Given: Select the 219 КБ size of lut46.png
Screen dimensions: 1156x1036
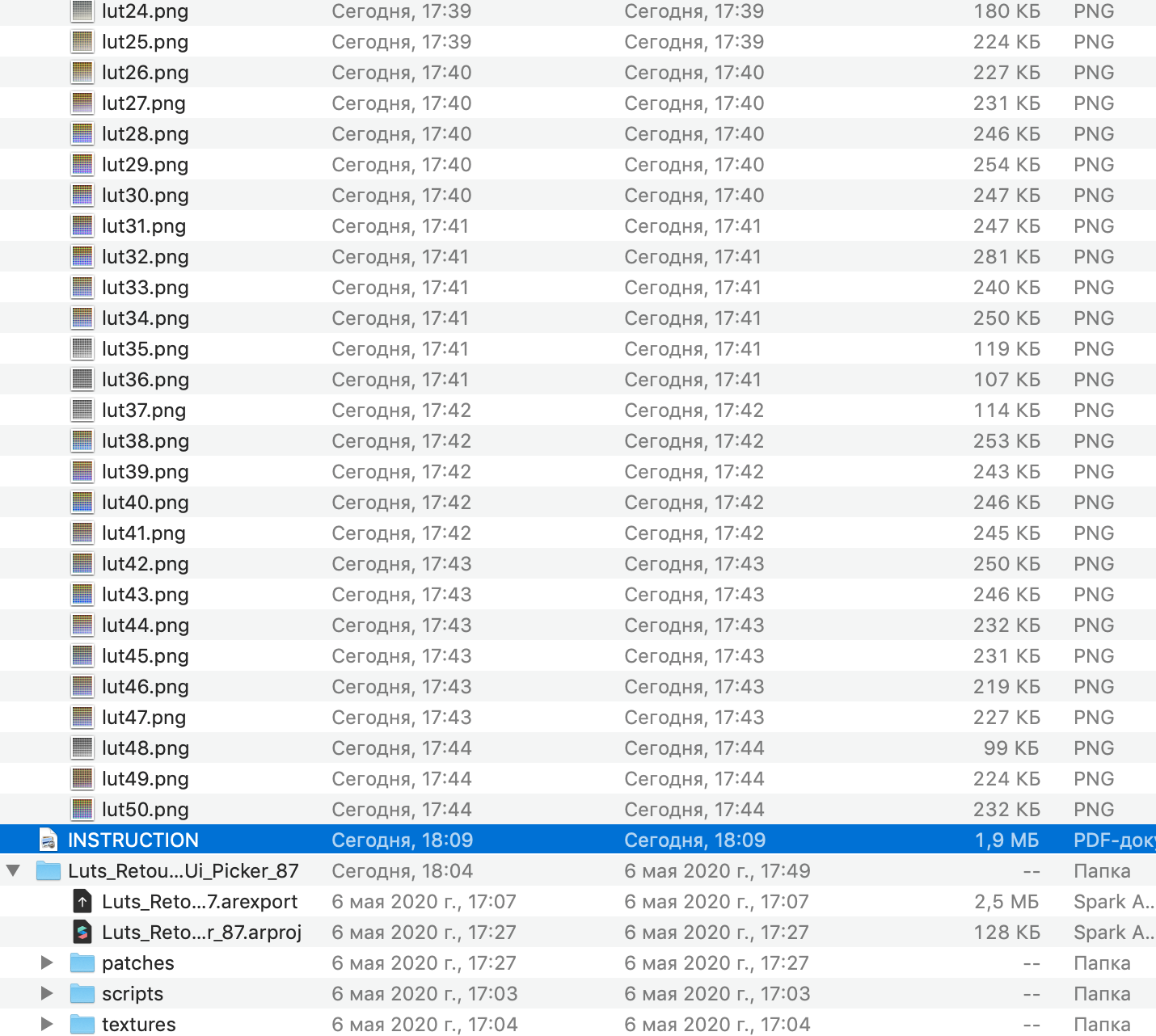Looking at the screenshot, I should click(1006, 687).
